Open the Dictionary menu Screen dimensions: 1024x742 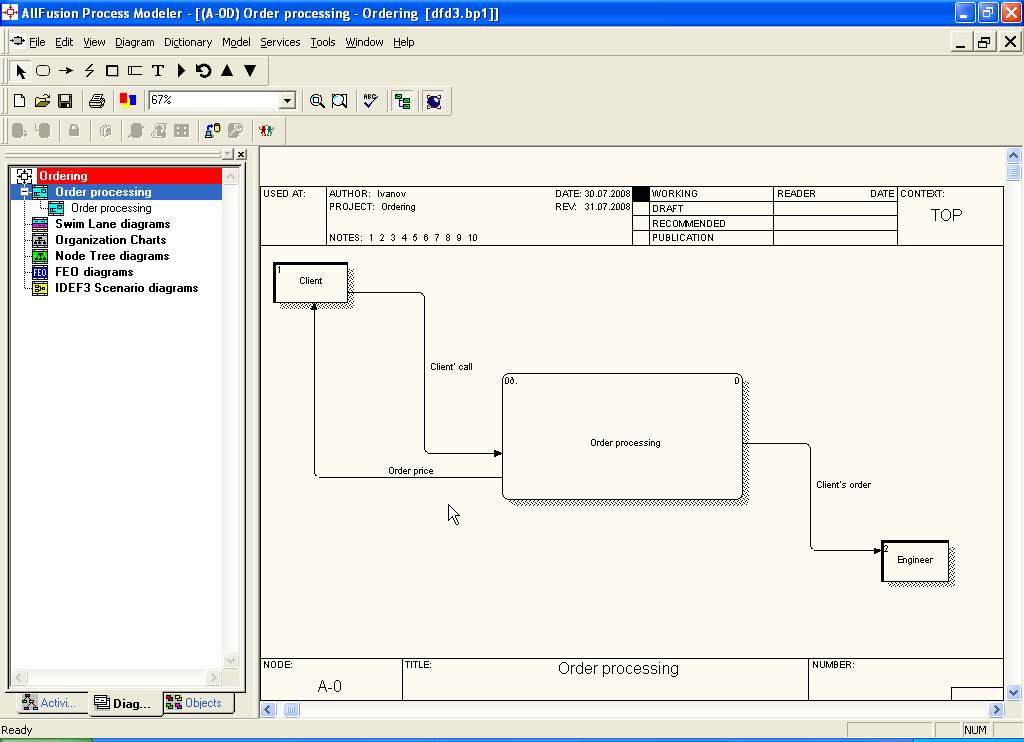click(x=188, y=42)
